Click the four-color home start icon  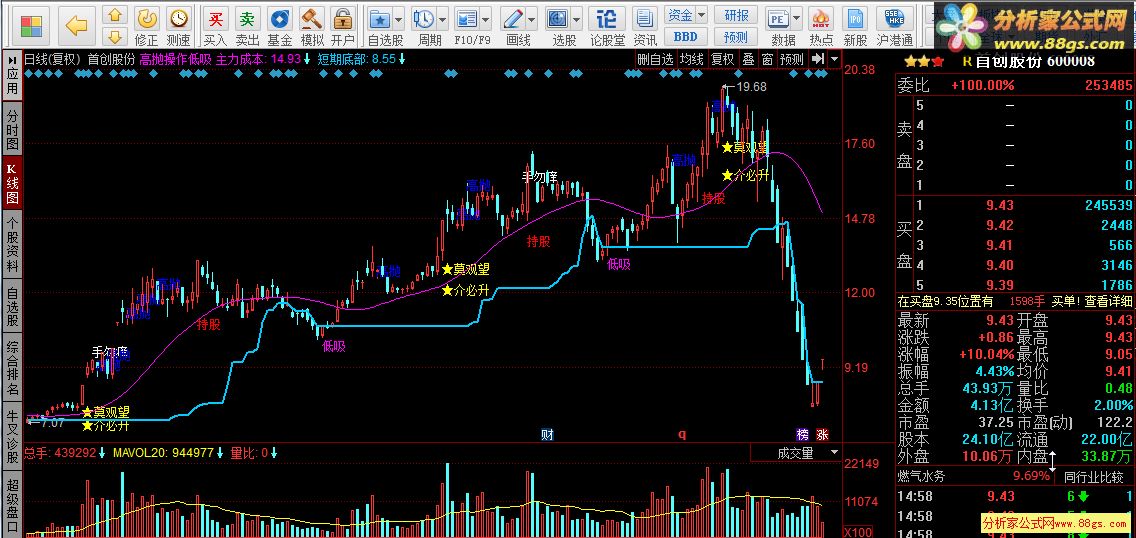(31, 25)
